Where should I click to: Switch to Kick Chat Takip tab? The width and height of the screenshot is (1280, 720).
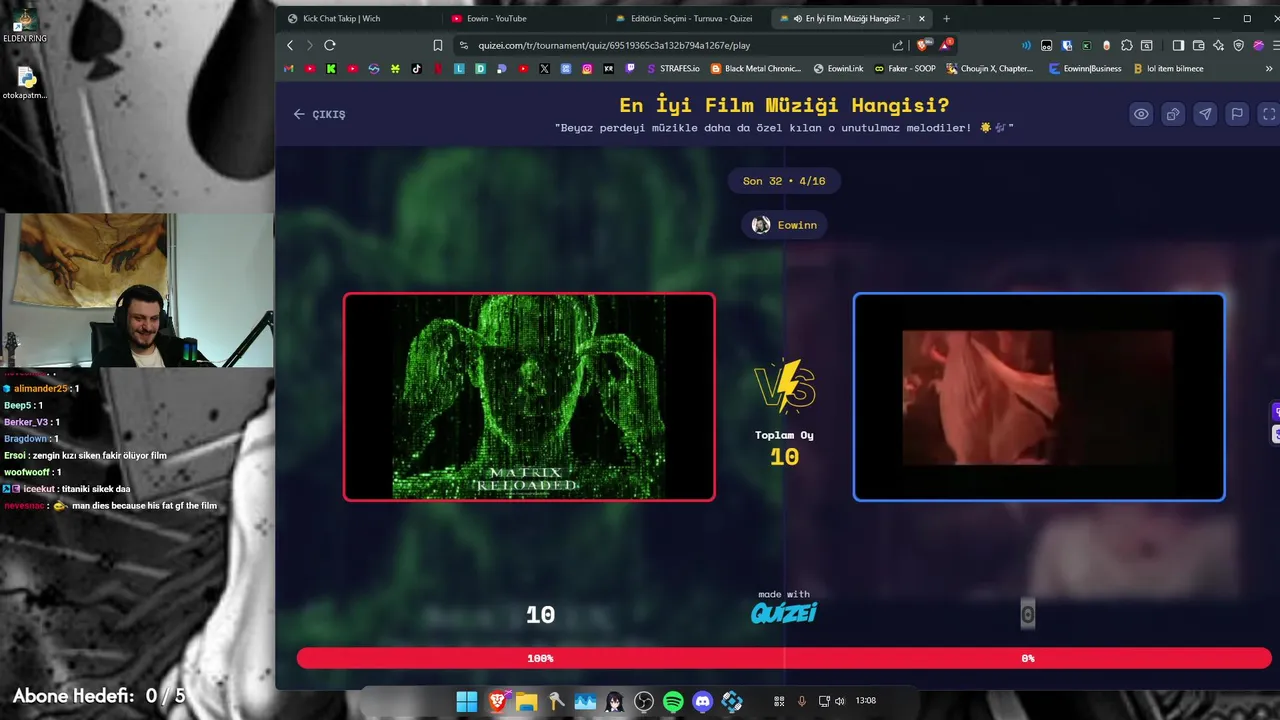coord(356,18)
